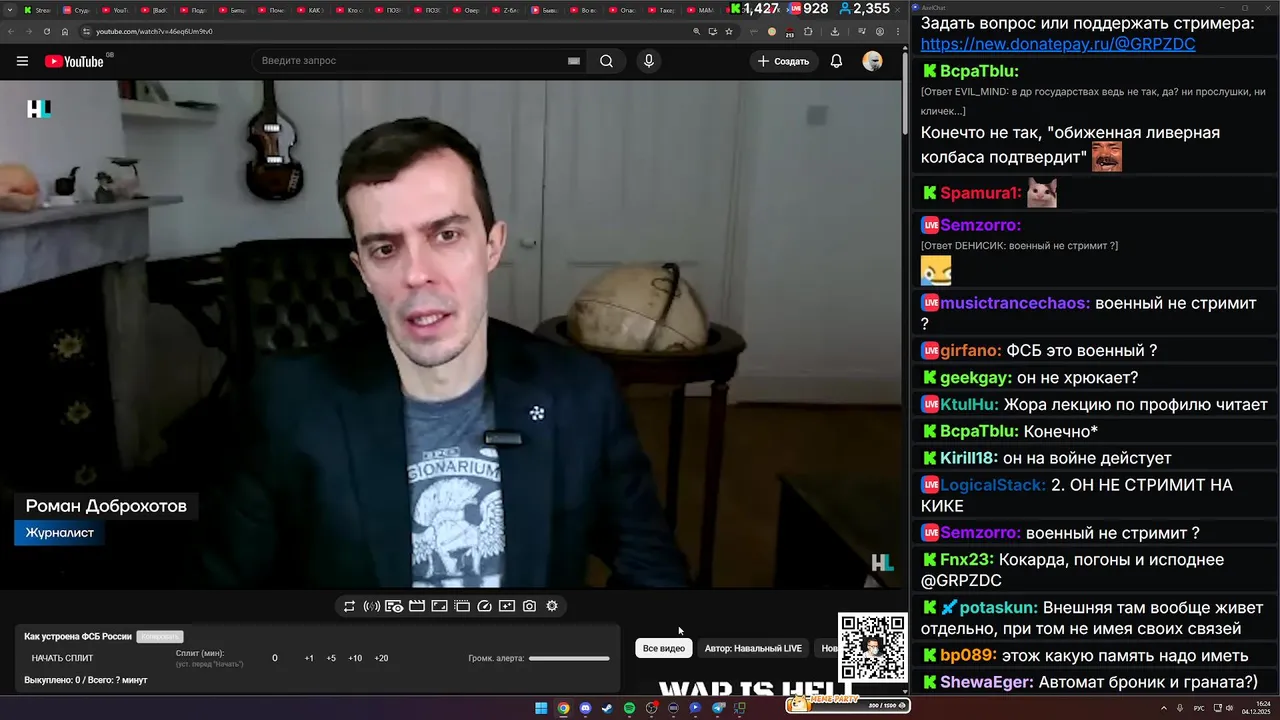
Task: Add +20 minutes to the split
Action: (381, 658)
